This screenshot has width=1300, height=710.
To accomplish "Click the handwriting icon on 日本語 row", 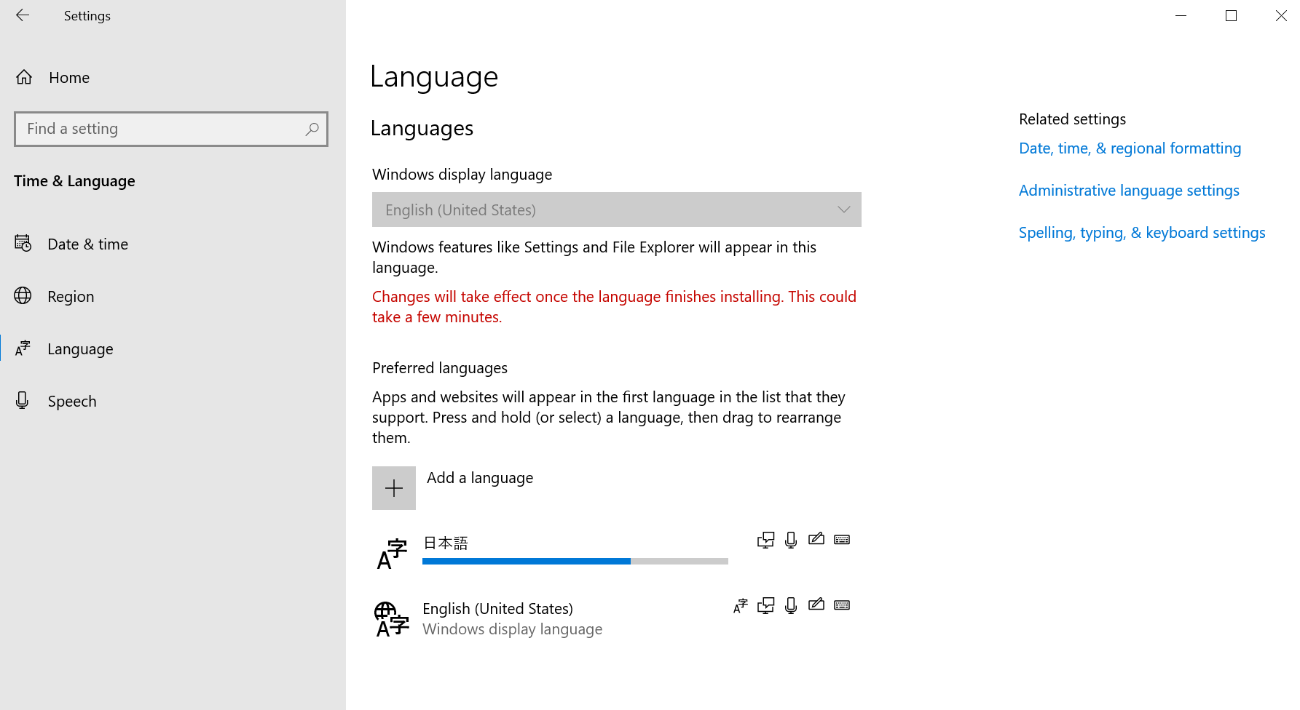I will click(816, 539).
